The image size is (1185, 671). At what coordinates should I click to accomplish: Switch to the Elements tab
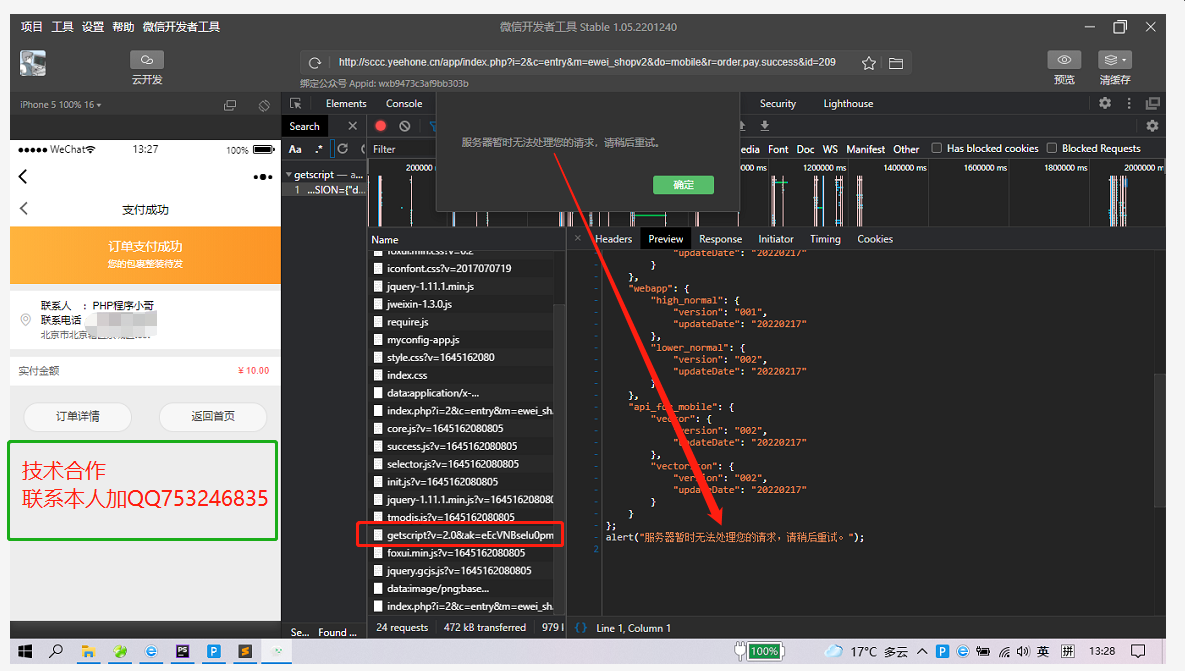[x=346, y=104]
